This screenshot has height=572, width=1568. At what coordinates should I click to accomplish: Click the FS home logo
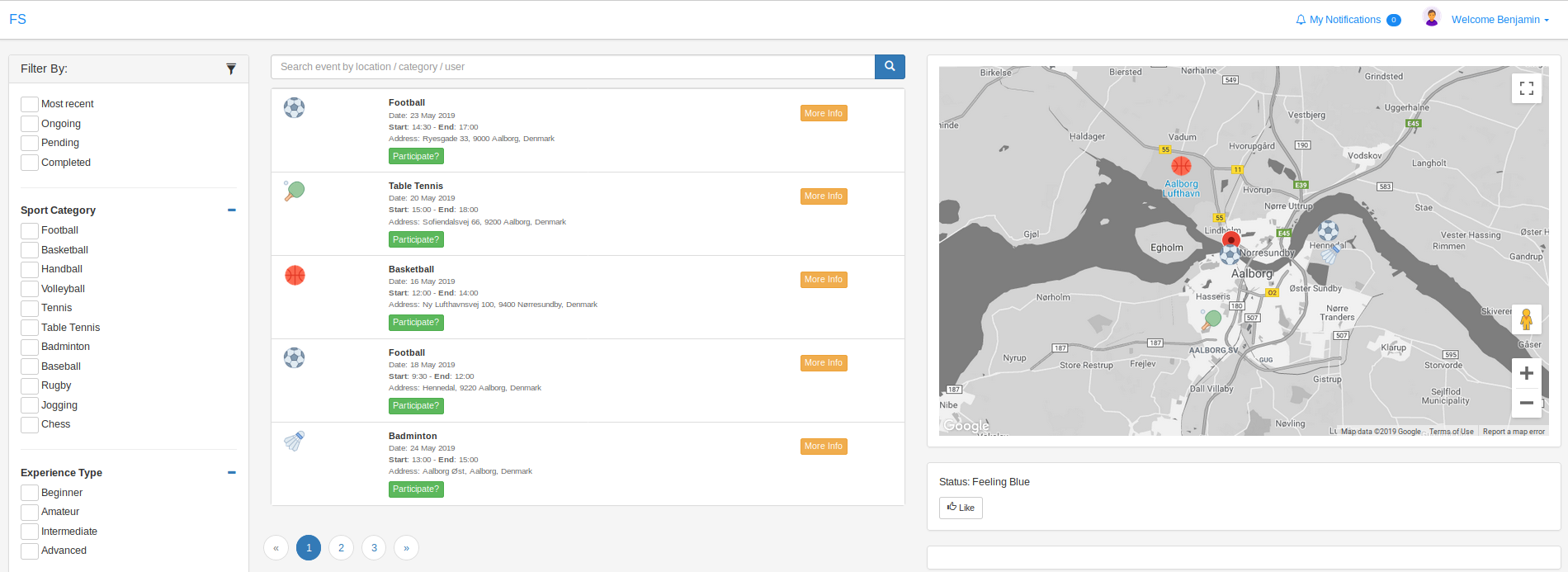[17, 19]
